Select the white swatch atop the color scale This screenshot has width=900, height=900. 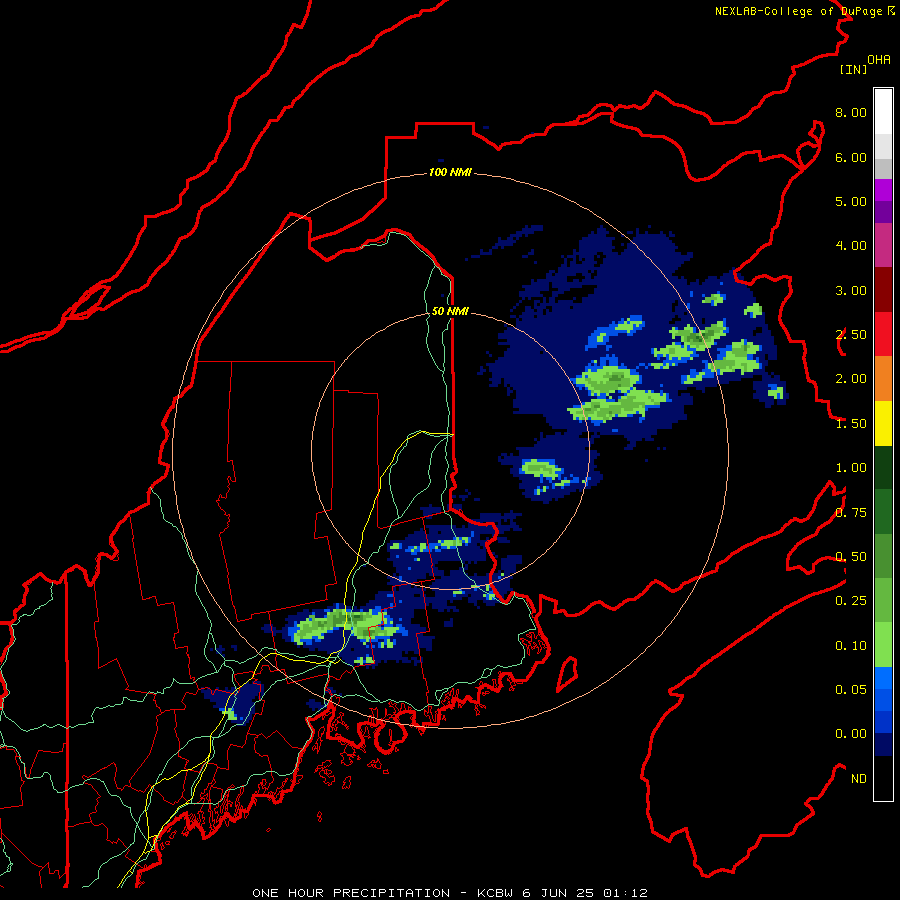pos(883,111)
